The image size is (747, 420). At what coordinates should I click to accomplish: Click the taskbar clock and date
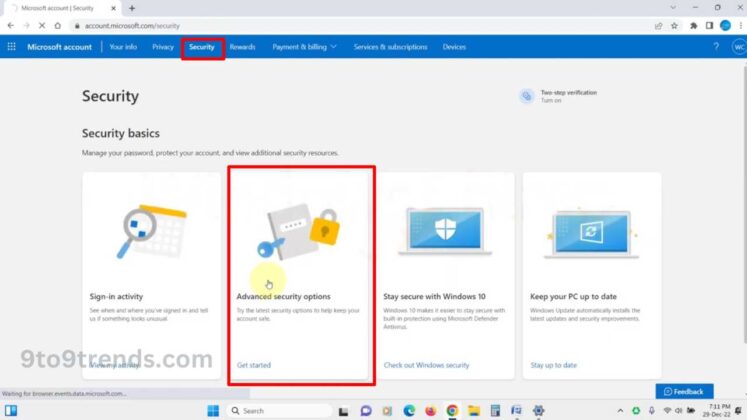click(x=718, y=410)
